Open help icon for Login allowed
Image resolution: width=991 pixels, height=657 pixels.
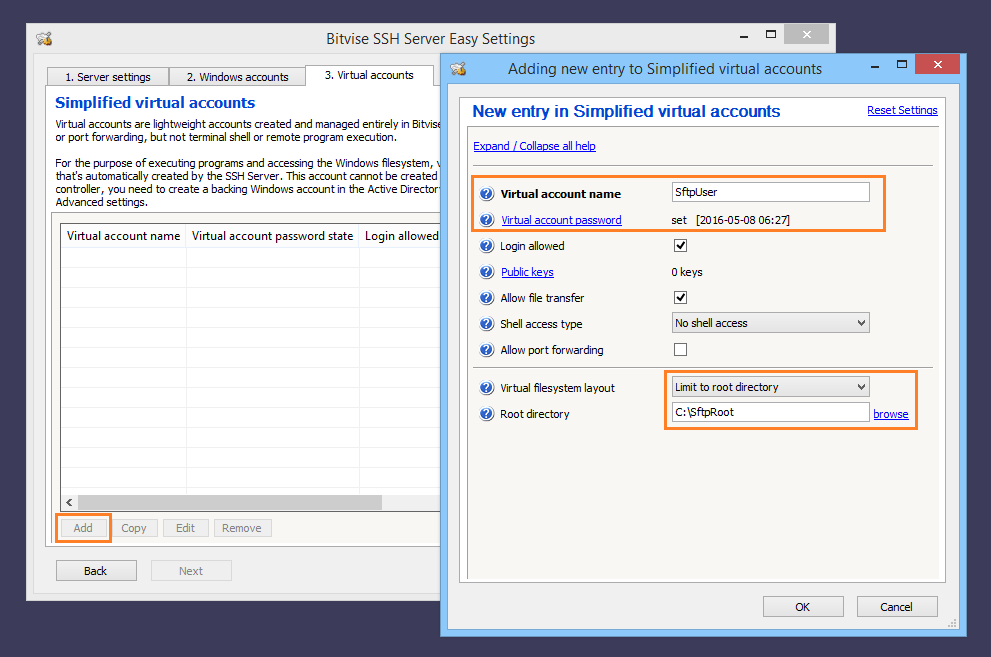[x=486, y=246]
